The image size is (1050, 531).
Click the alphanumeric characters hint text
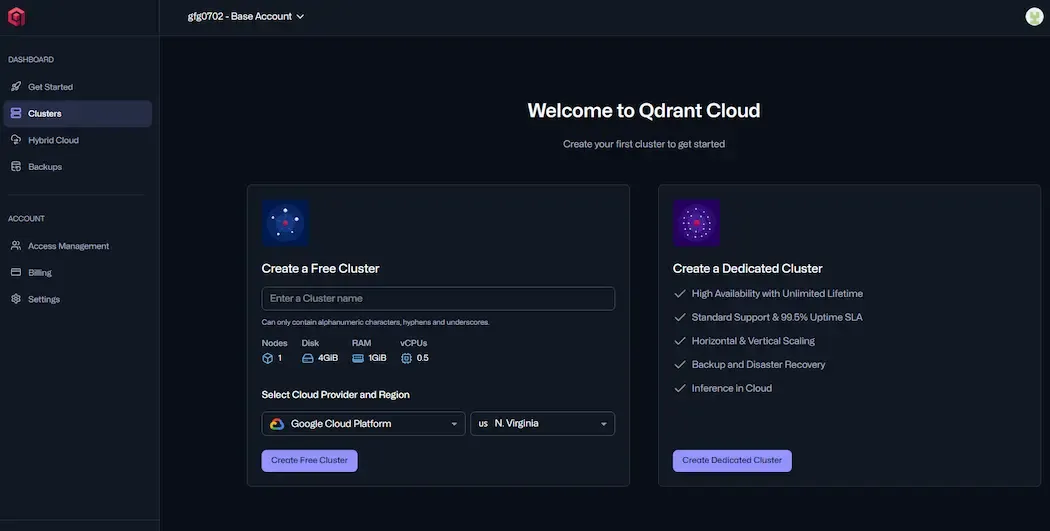[x=376, y=322]
